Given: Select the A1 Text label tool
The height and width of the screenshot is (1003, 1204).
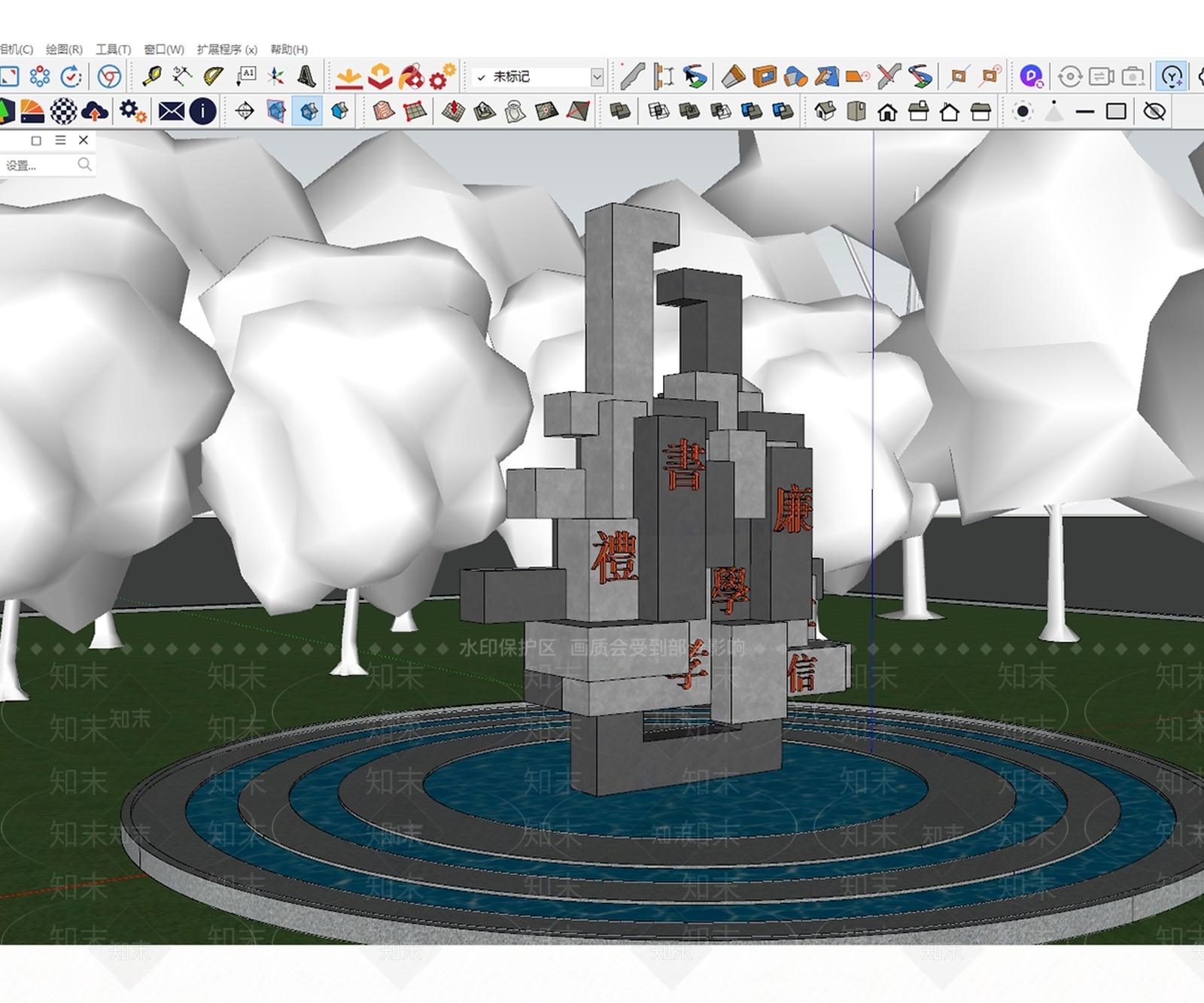Looking at the screenshot, I should 245,76.
